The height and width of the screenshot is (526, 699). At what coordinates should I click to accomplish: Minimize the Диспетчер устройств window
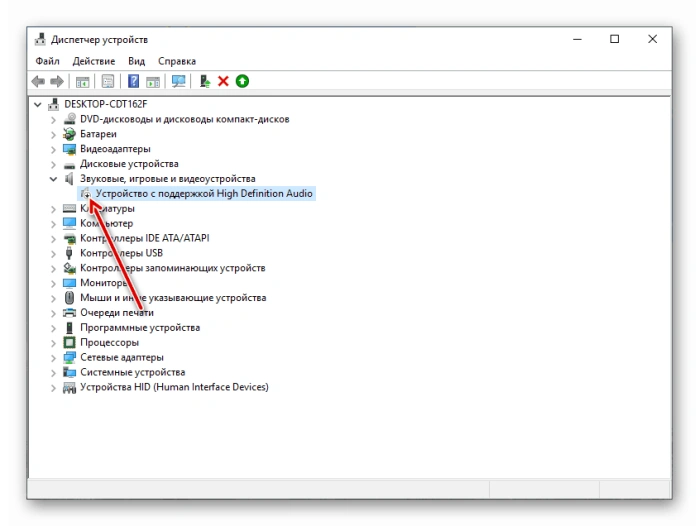pyautogui.click(x=577, y=39)
